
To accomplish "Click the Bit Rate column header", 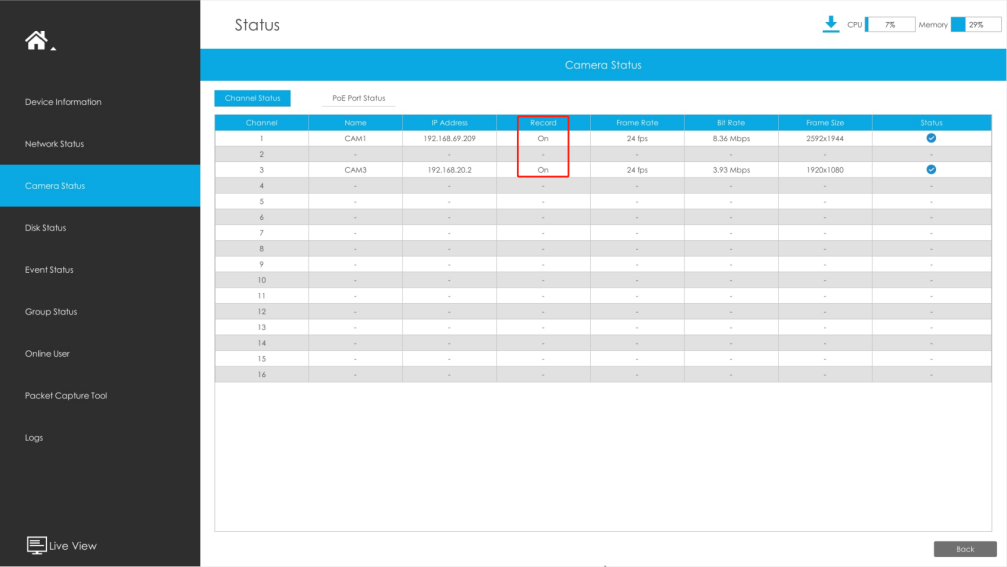I will [731, 123].
